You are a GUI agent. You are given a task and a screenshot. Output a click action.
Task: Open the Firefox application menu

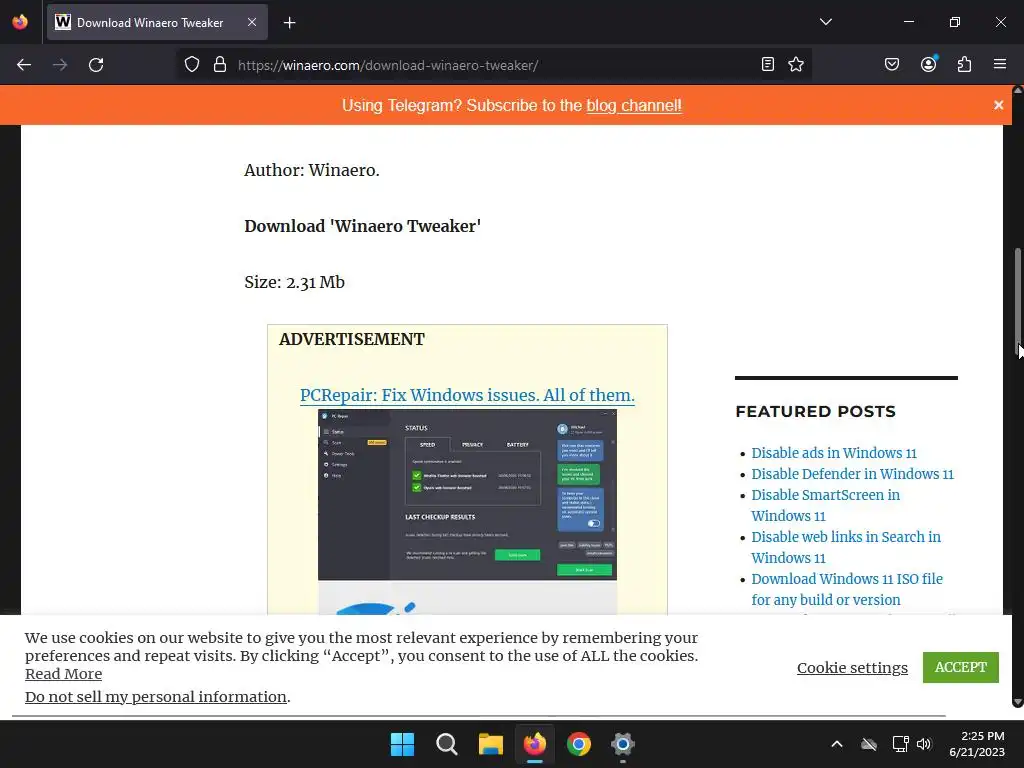[1000, 64]
